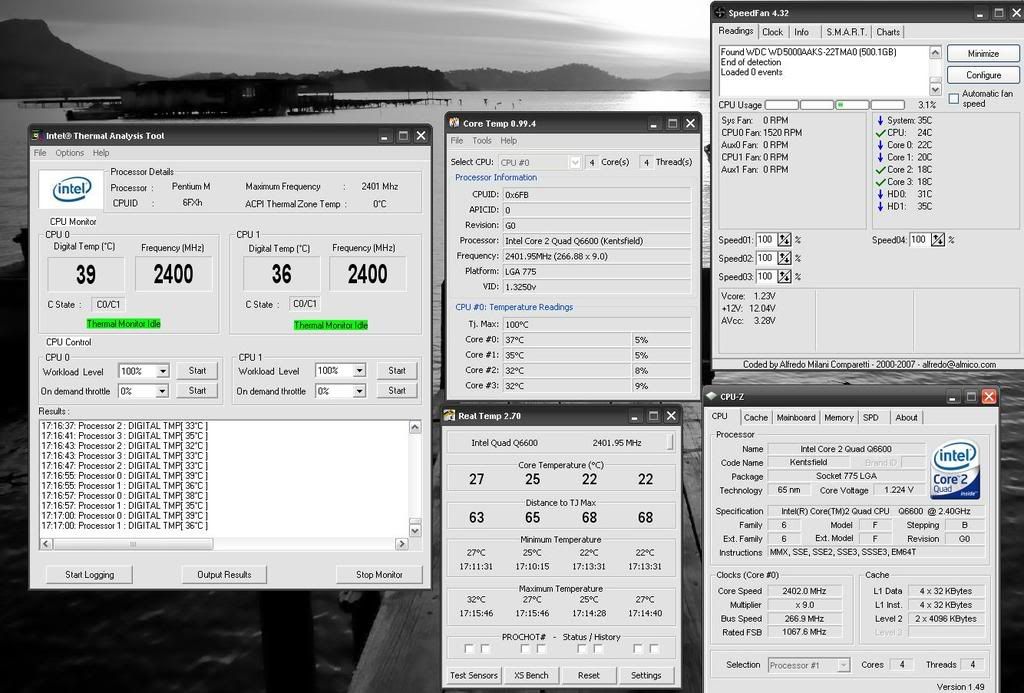Click the Minimize button in SpeedFan's Readings tab
This screenshot has width=1024, height=693.
click(983, 54)
